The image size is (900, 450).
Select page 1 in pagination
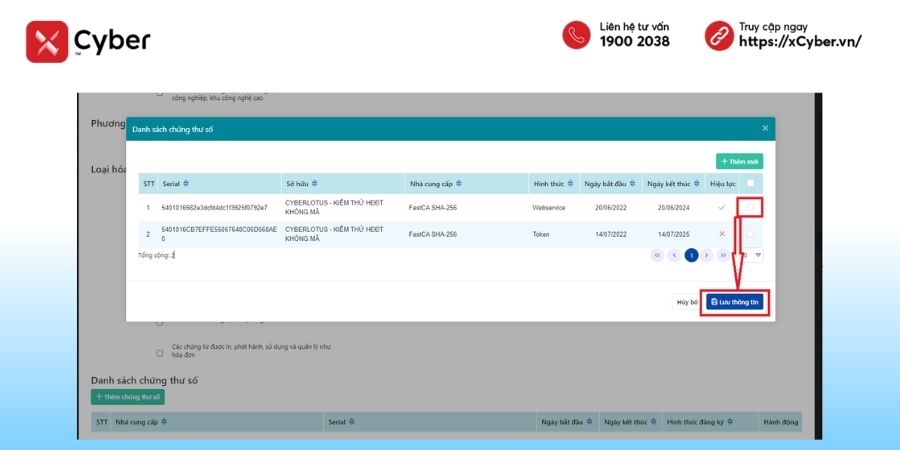tap(691, 255)
